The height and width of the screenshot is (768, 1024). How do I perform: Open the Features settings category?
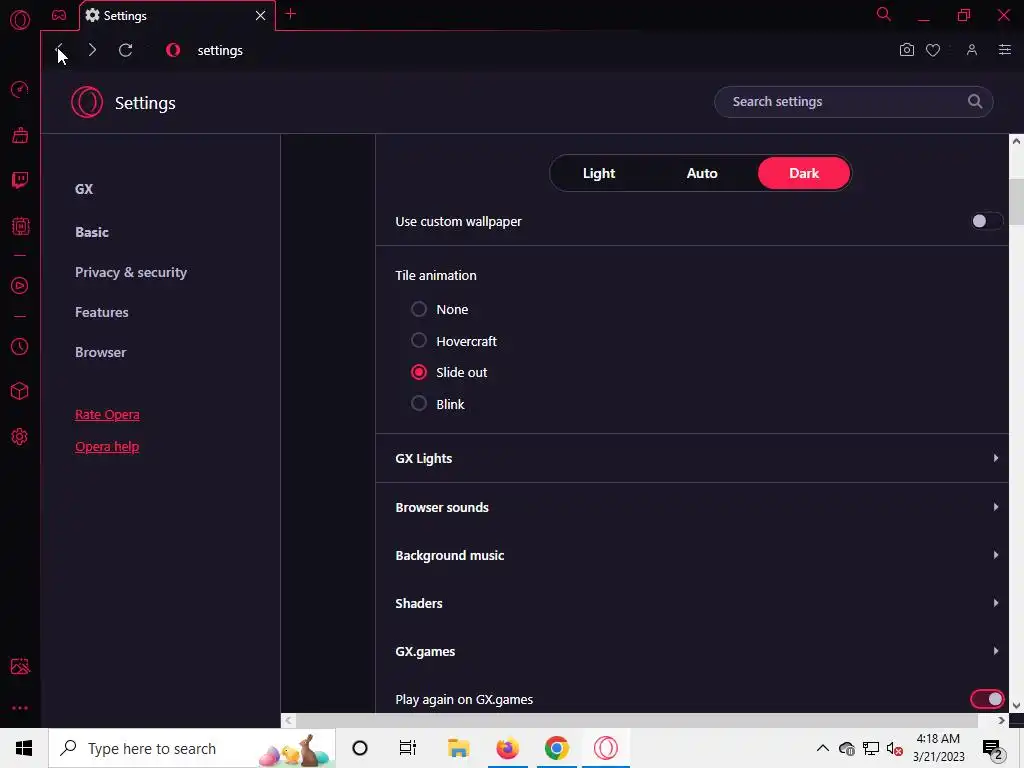(102, 312)
